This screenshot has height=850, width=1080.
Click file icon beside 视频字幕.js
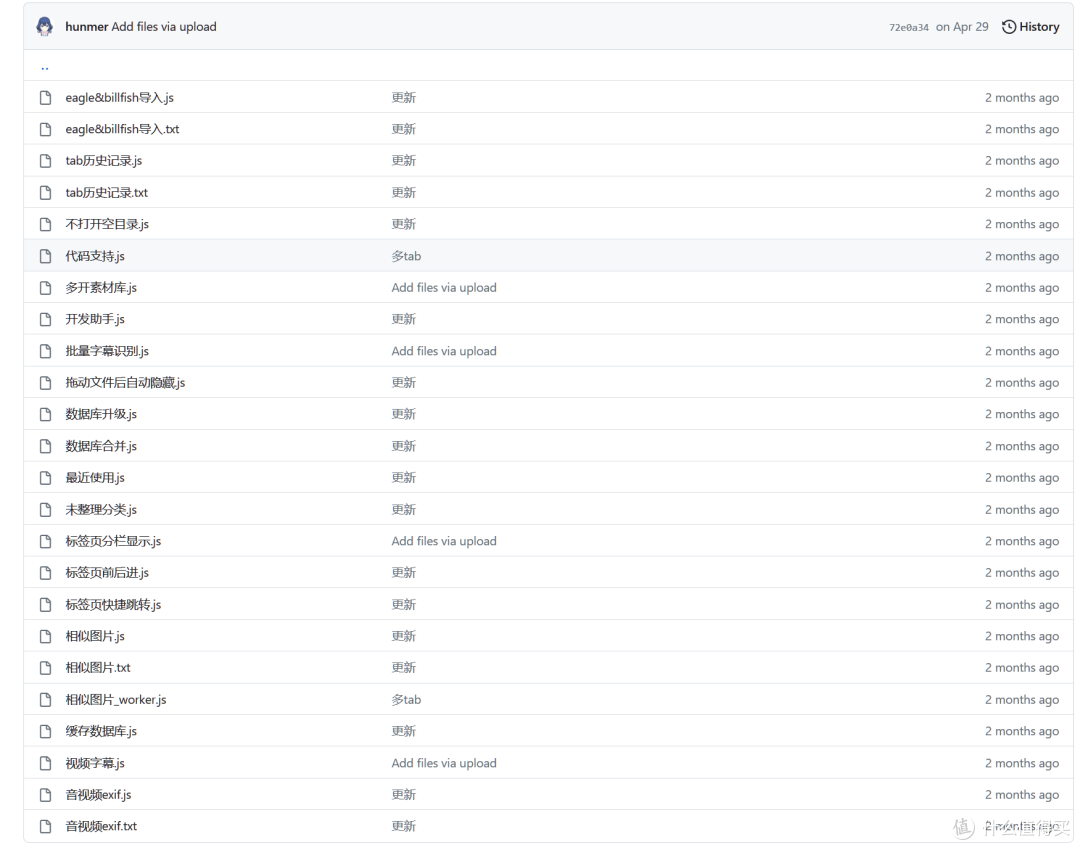click(45, 763)
